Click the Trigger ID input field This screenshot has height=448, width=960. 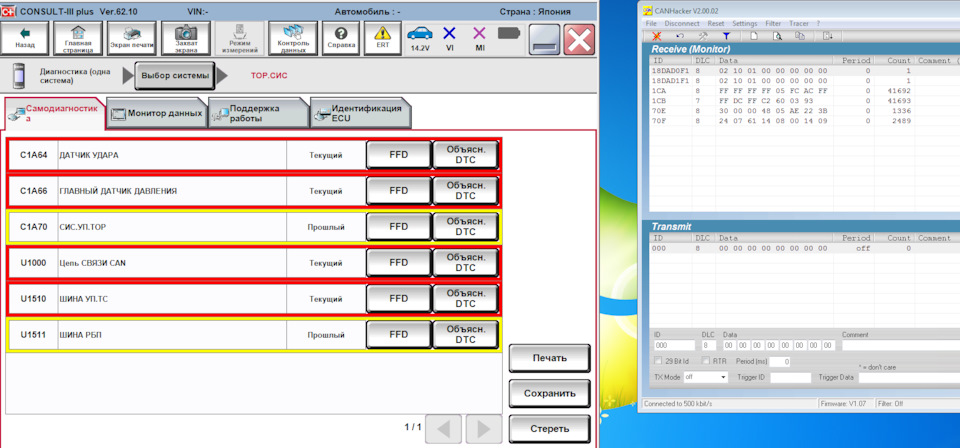pyautogui.click(x=790, y=378)
